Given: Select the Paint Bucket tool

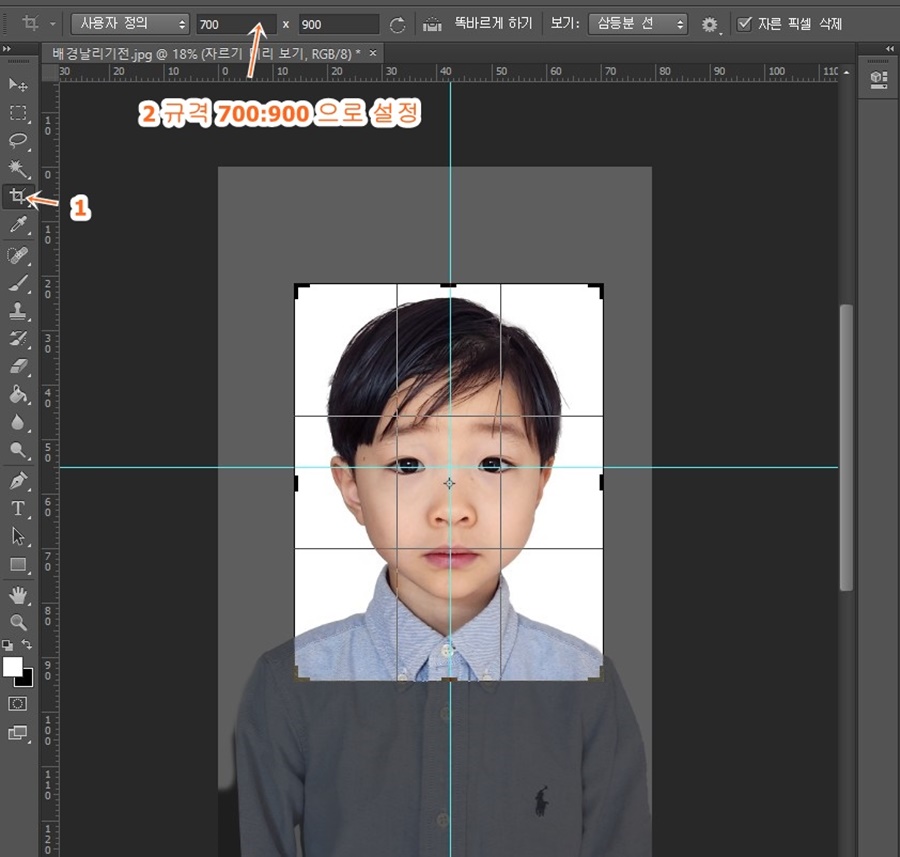Looking at the screenshot, I should [x=18, y=395].
